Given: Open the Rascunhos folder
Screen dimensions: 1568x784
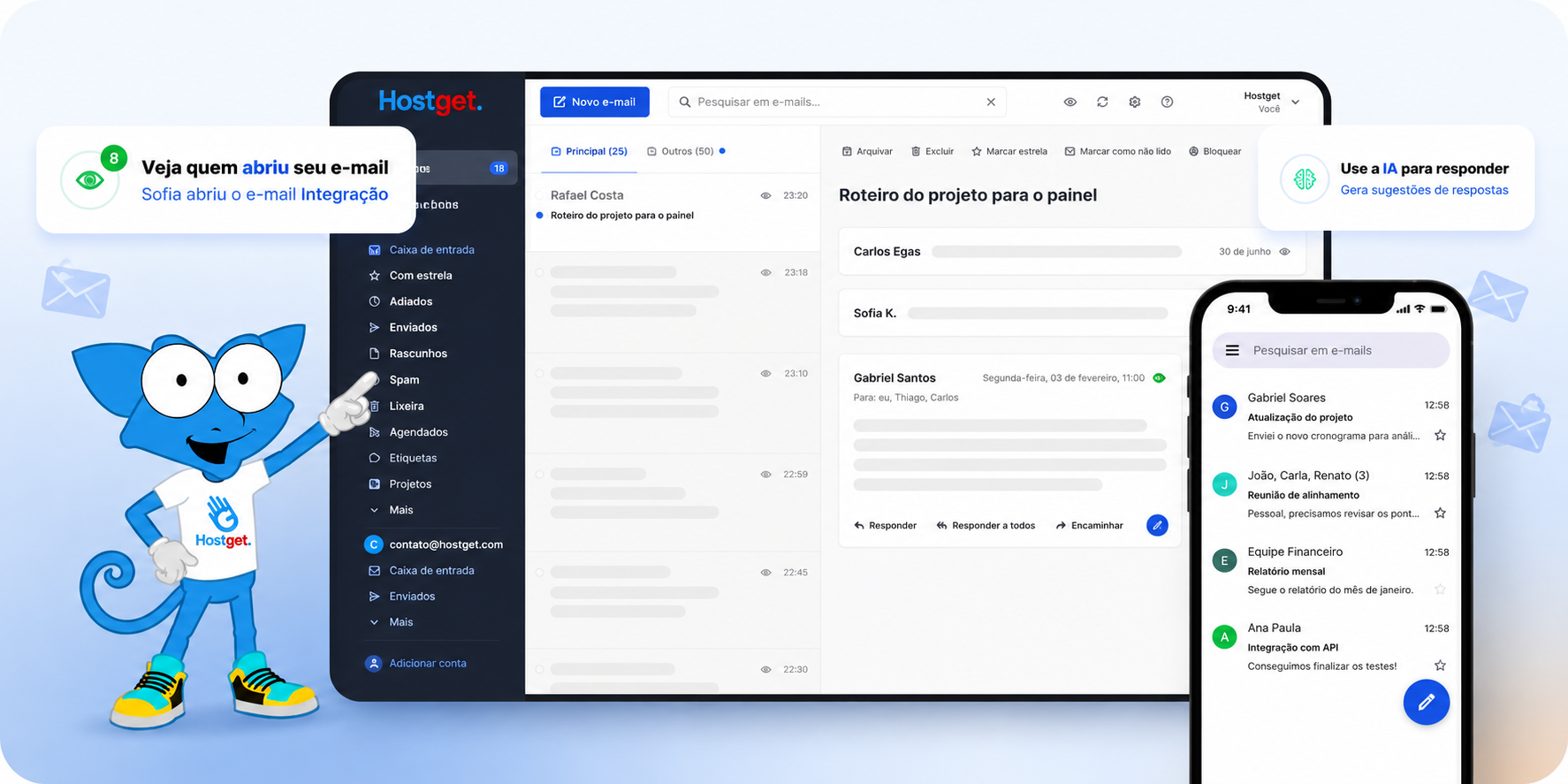Looking at the screenshot, I should pyautogui.click(x=408, y=353).
